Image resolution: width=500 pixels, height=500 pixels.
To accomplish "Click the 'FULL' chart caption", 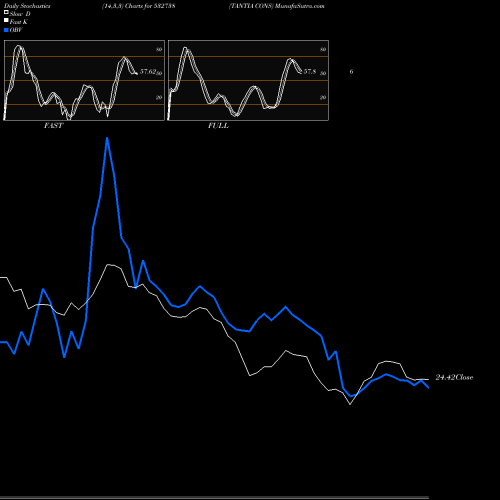I will (x=218, y=126).
